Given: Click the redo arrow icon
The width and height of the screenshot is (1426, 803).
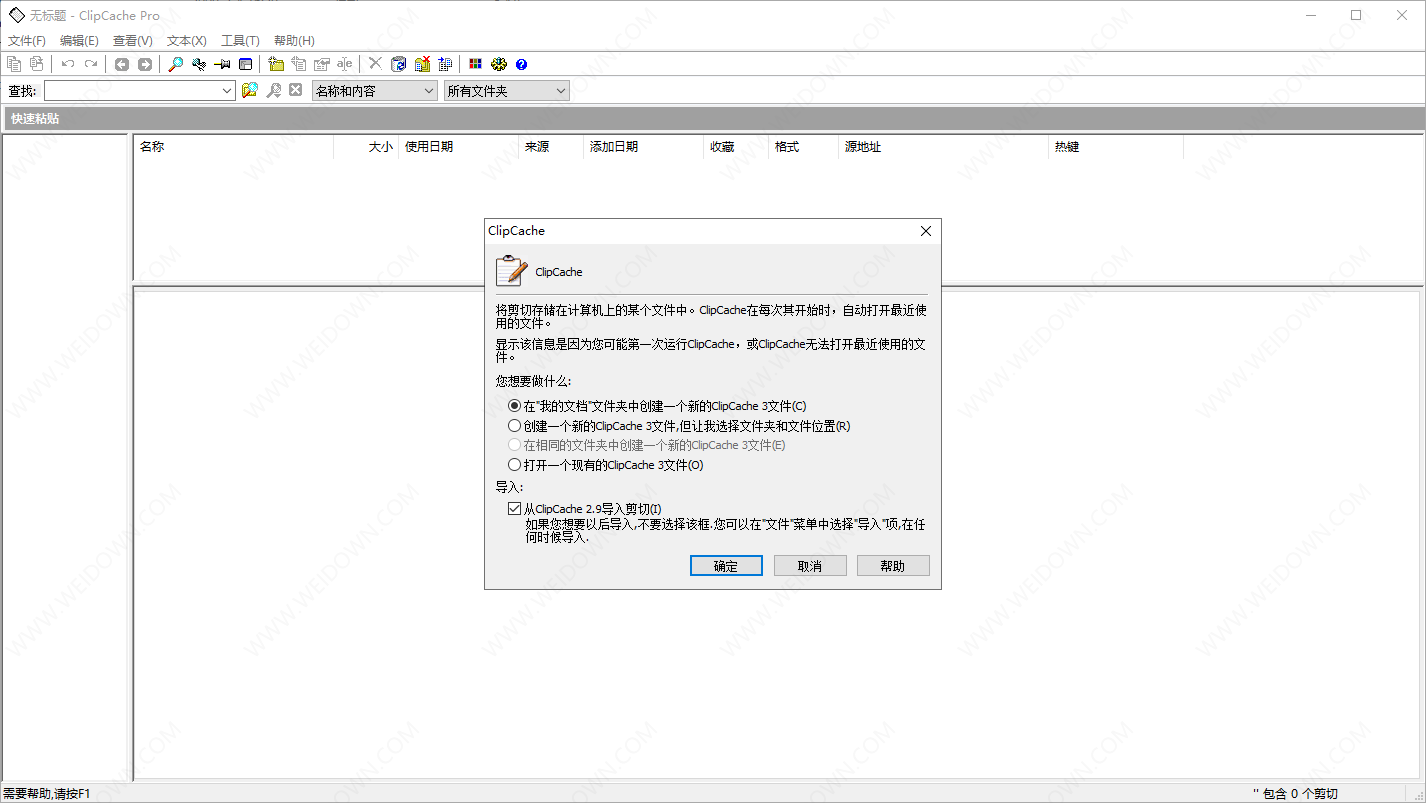Looking at the screenshot, I should coord(91,64).
